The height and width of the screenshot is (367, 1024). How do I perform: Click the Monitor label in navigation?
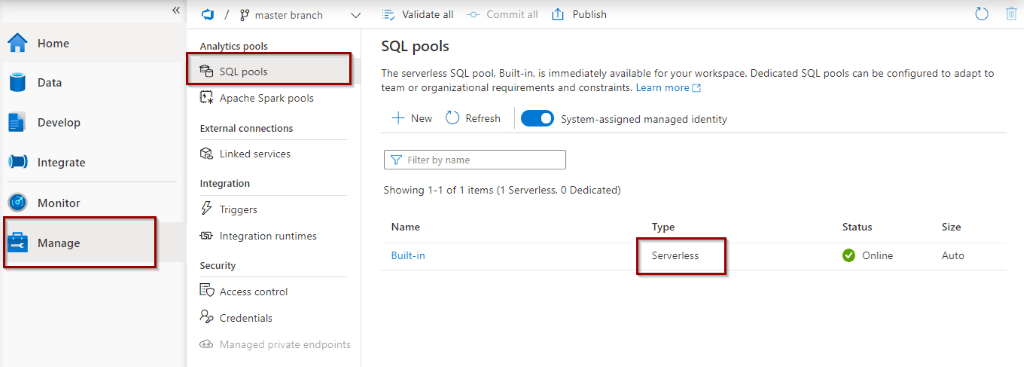tap(59, 203)
